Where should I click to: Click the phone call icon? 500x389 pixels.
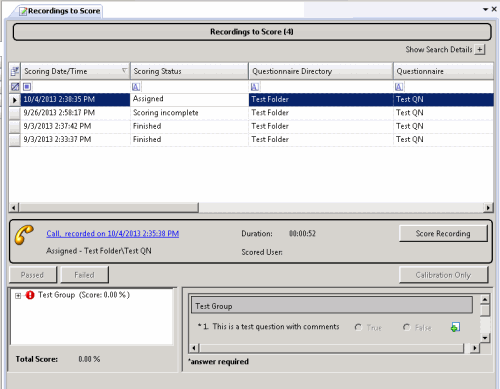click(24, 235)
